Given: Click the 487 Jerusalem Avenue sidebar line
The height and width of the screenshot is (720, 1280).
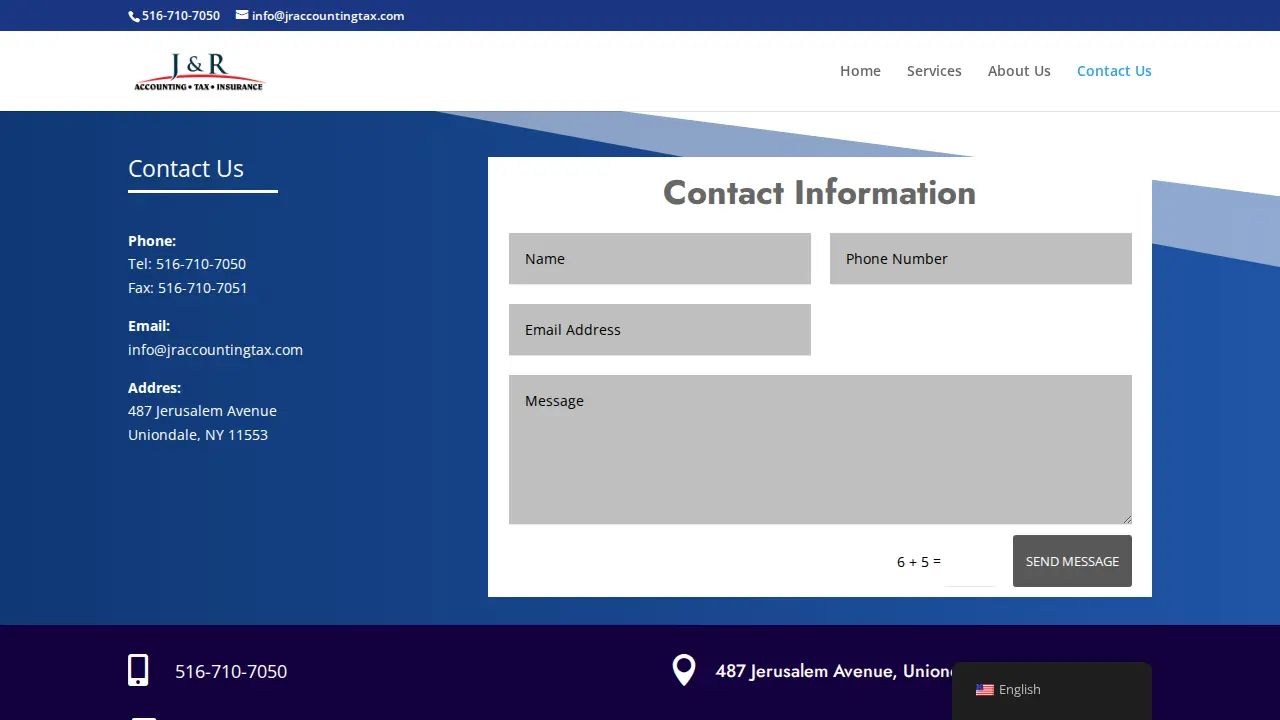Looking at the screenshot, I should pos(202,411).
